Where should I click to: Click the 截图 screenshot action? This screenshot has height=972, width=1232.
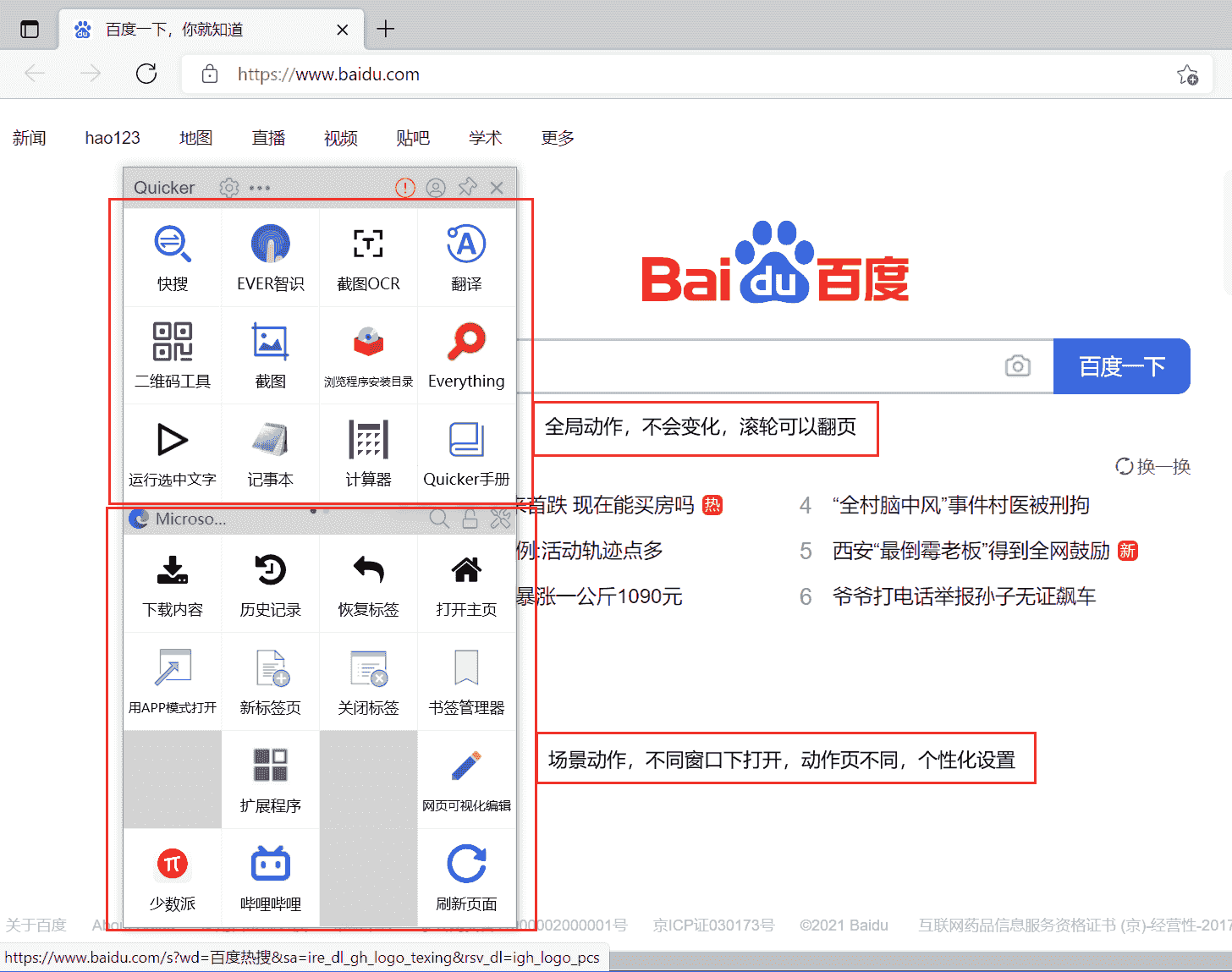(x=271, y=355)
